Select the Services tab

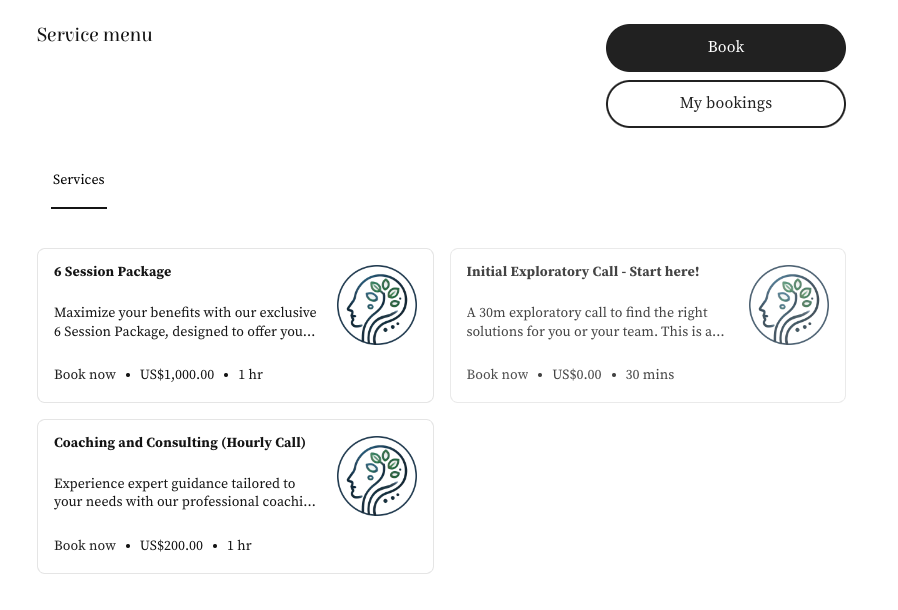point(78,180)
